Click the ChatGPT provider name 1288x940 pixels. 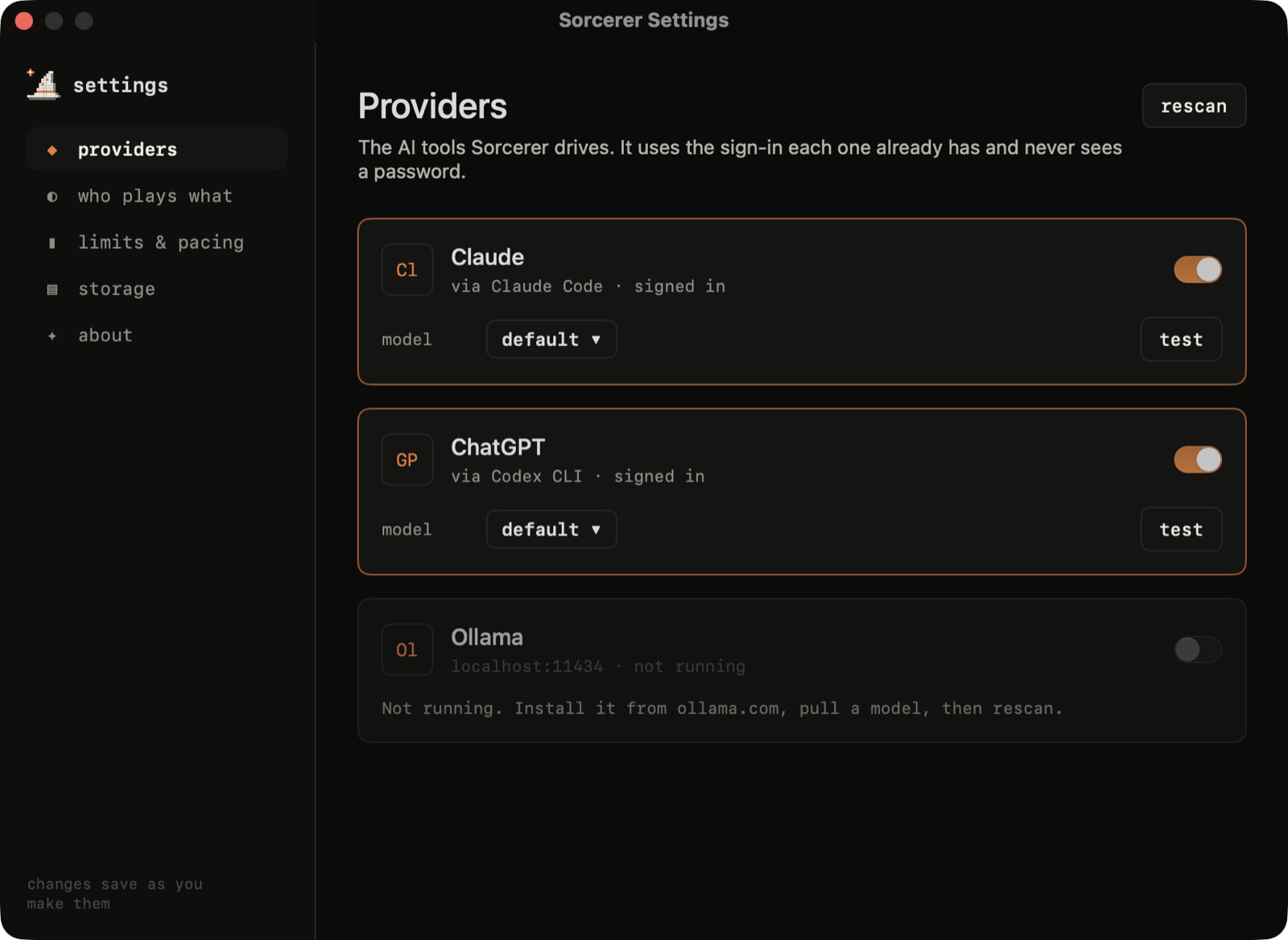point(498,447)
